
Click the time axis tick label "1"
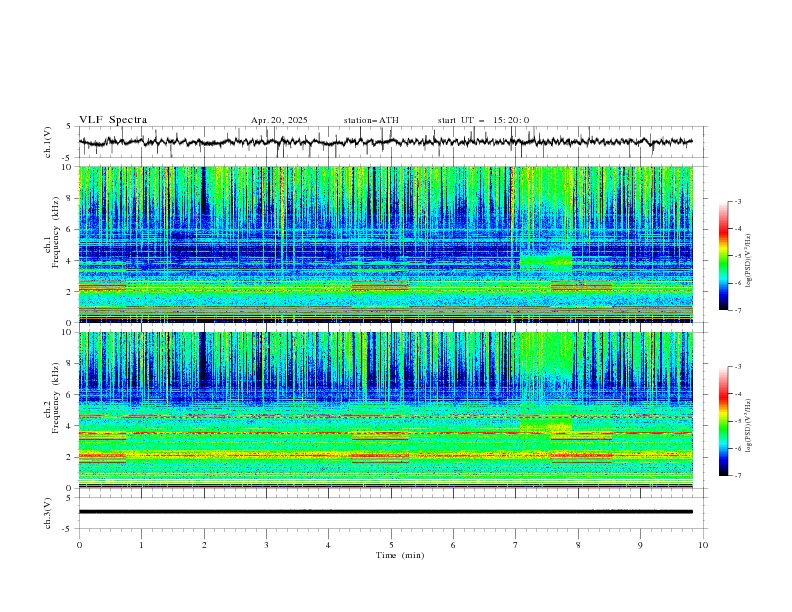141,545
